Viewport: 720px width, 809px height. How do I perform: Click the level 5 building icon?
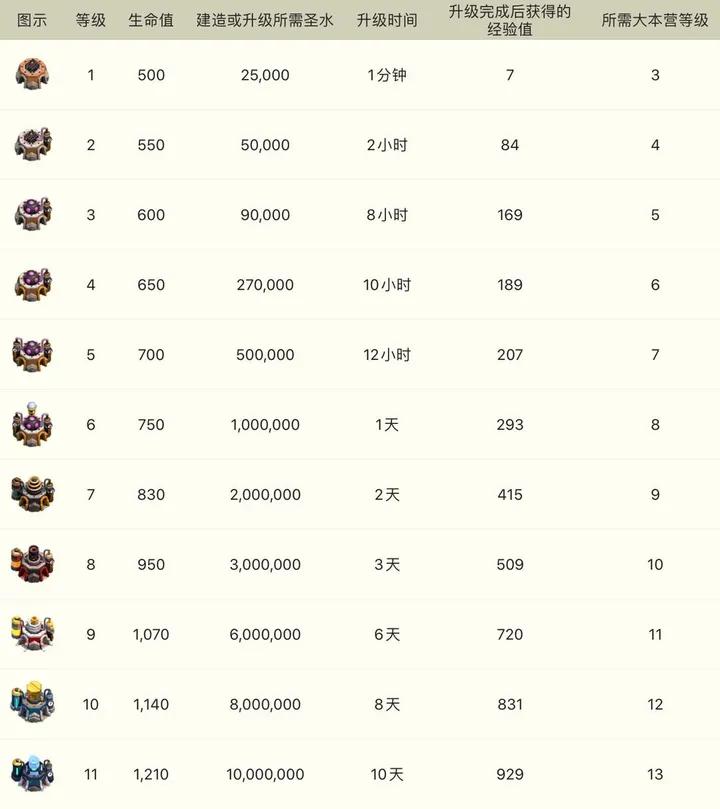33,355
